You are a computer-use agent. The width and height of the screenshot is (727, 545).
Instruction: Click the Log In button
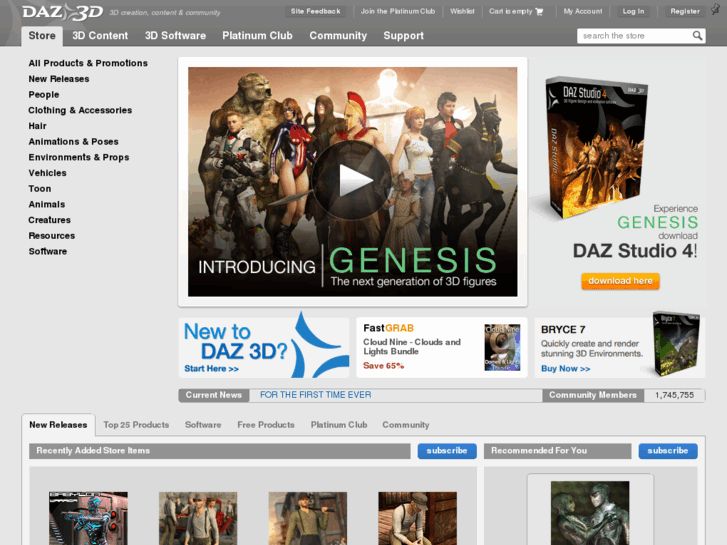(x=633, y=11)
